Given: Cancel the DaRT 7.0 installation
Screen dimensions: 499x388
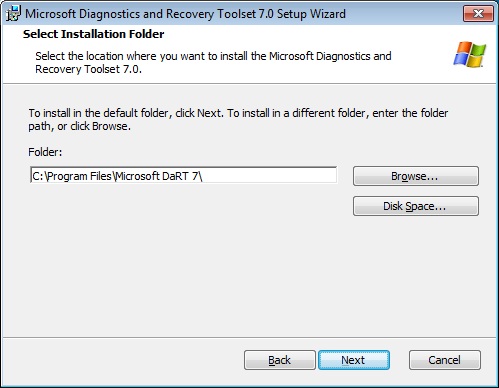Looking at the screenshot, I should 445,360.
